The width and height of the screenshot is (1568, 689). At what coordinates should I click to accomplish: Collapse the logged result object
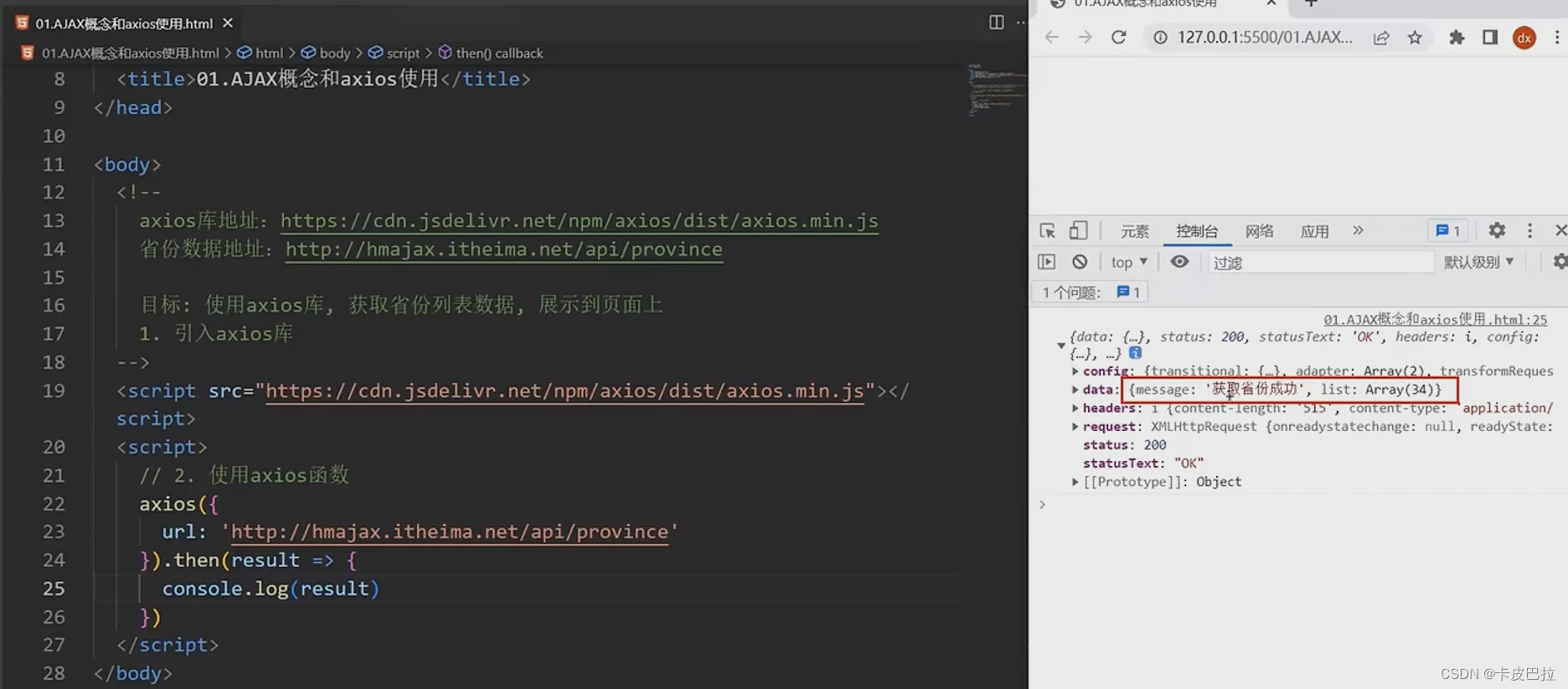click(1061, 345)
